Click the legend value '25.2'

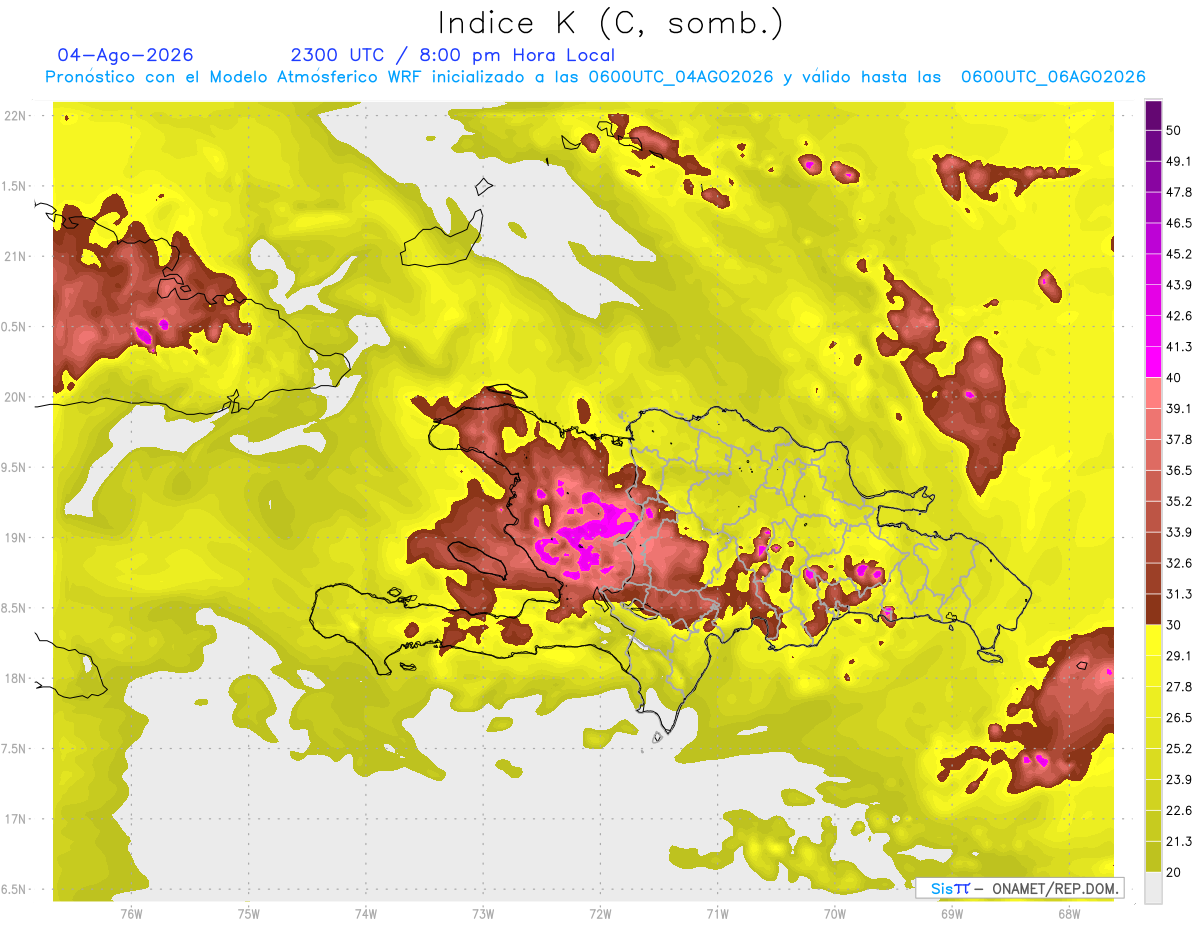coord(1180,749)
